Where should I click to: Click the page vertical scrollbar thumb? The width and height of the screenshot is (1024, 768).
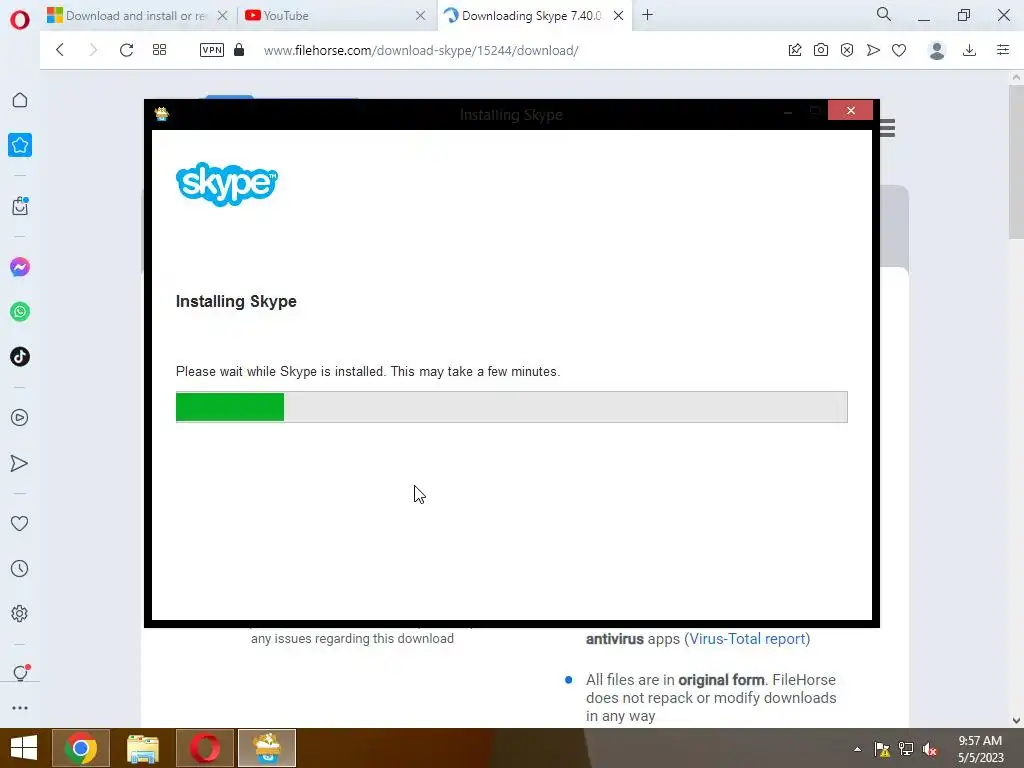tap(1016, 163)
